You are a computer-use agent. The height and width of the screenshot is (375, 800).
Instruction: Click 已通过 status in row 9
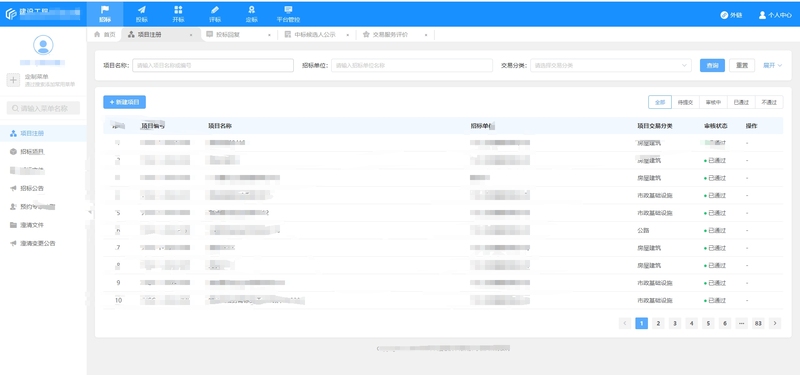pyautogui.click(x=716, y=283)
